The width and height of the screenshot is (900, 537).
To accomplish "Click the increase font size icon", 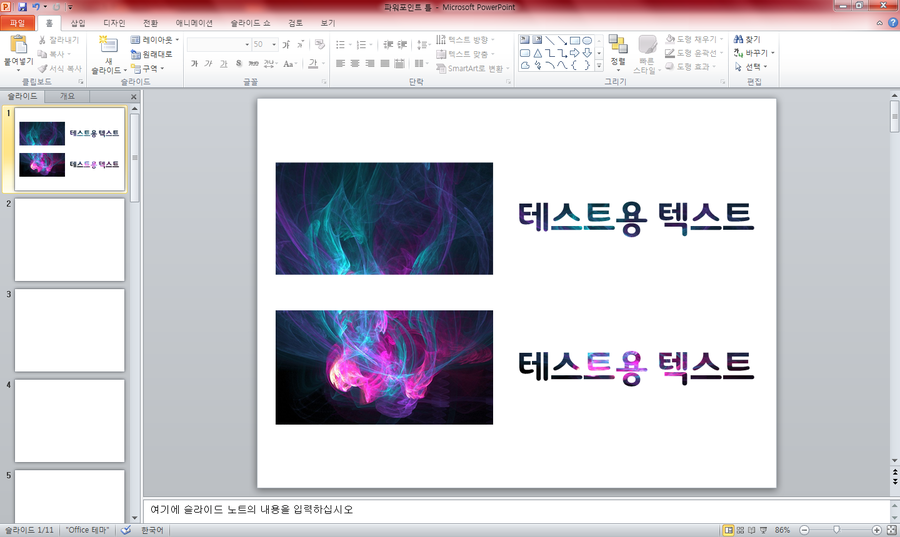I will coord(285,44).
